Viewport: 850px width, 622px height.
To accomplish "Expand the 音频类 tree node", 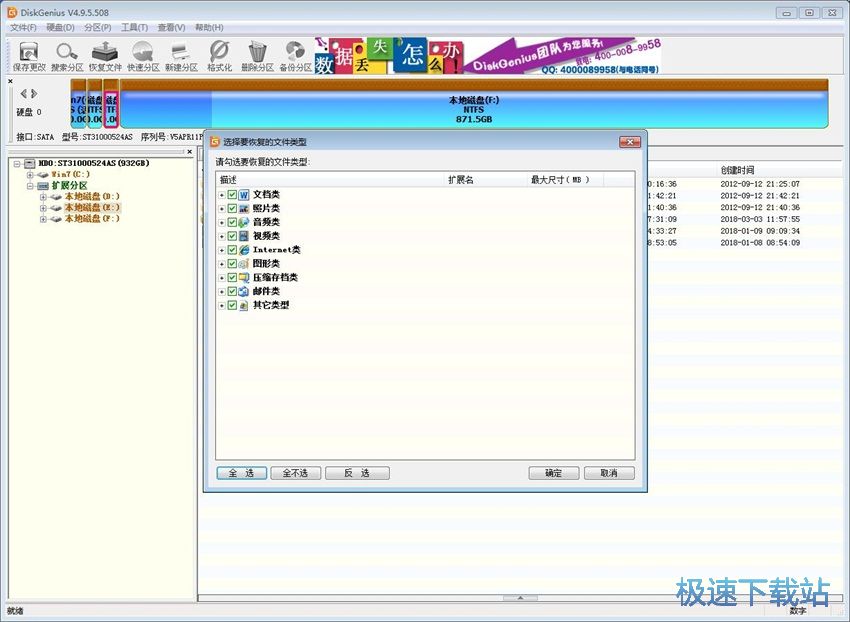I will pyautogui.click(x=222, y=223).
